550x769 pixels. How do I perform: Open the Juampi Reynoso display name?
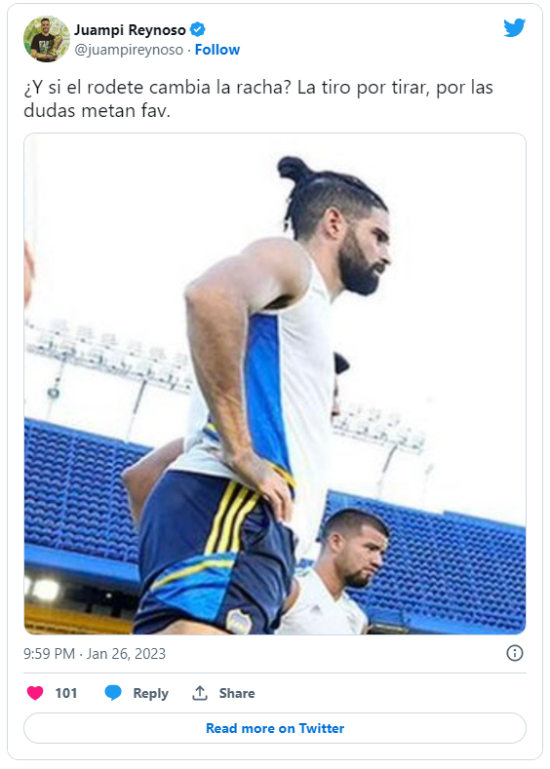(x=130, y=30)
